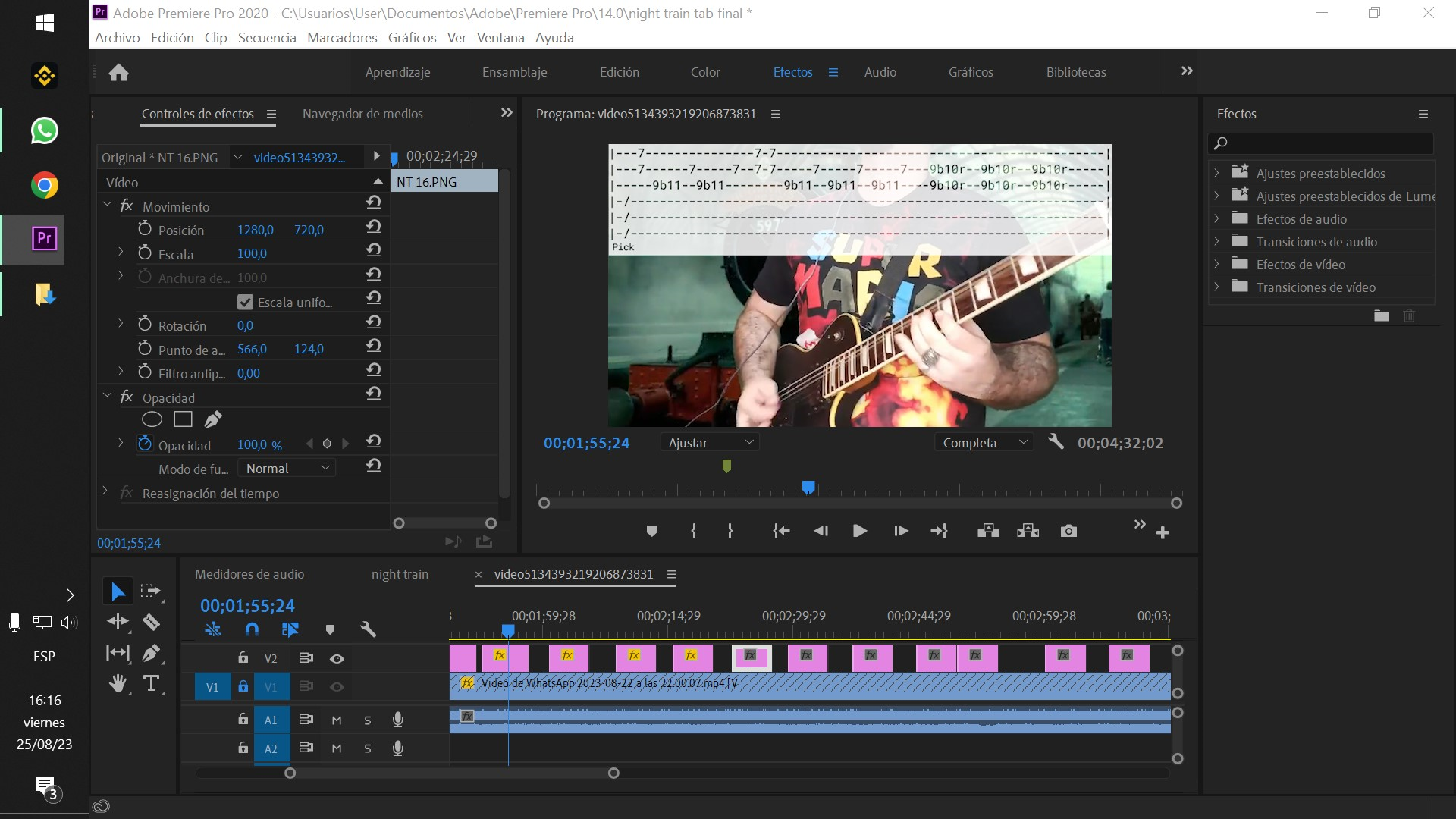The width and height of the screenshot is (1456, 819).
Task: Open the Completa playback resolution dropdown
Action: [984, 442]
